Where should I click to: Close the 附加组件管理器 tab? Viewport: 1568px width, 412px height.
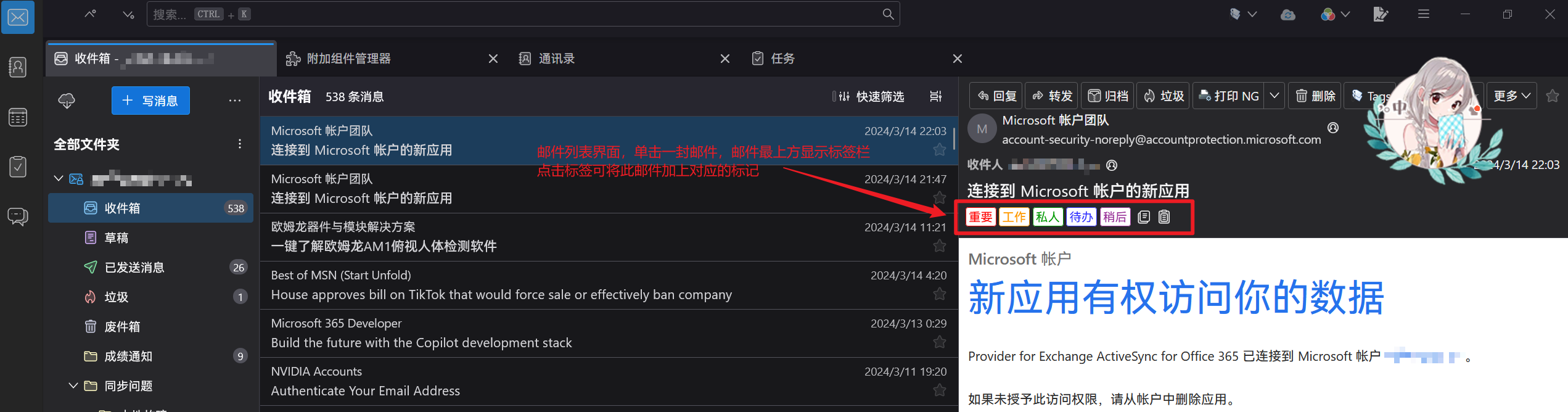[x=493, y=59]
